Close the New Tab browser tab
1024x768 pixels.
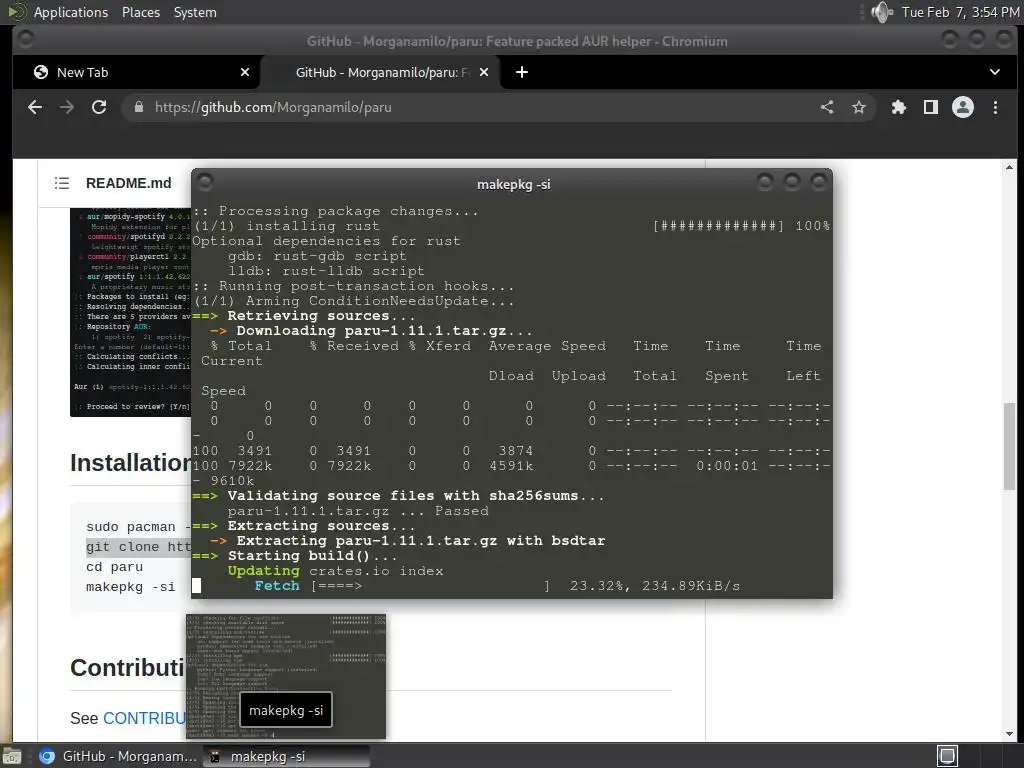245,72
